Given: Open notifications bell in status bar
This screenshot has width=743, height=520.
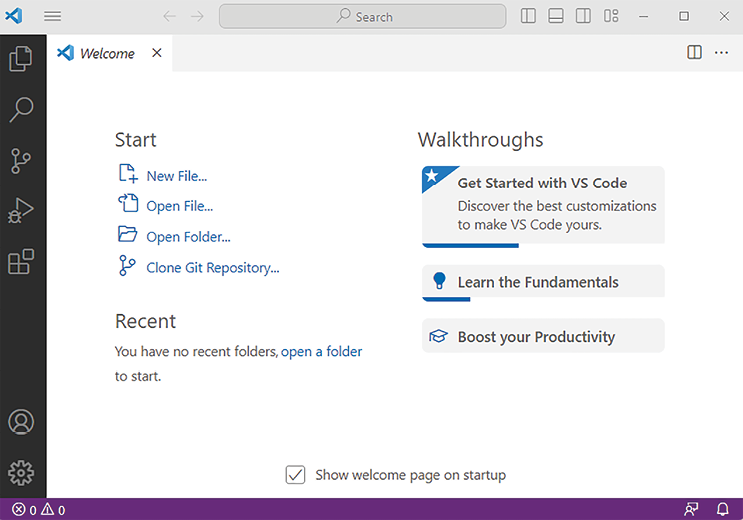Looking at the screenshot, I should tap(723, 510).
